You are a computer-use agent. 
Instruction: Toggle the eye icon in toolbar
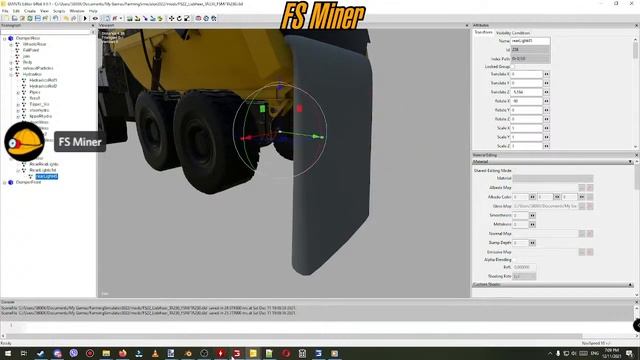95,18
